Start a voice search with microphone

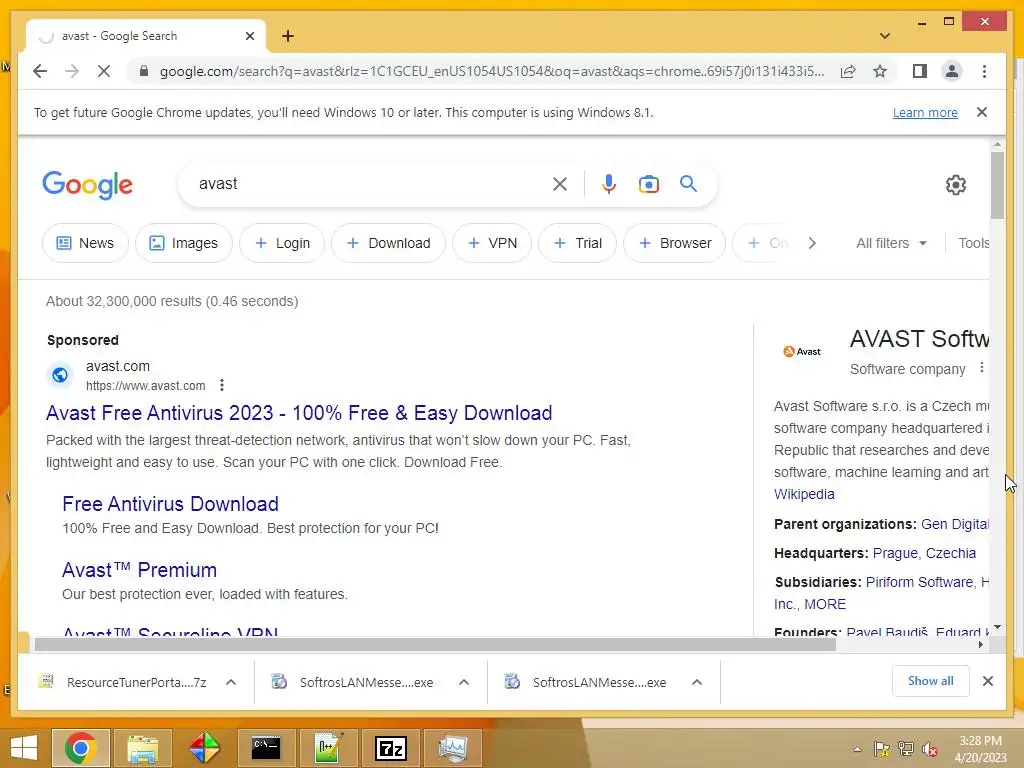point(609,184)
